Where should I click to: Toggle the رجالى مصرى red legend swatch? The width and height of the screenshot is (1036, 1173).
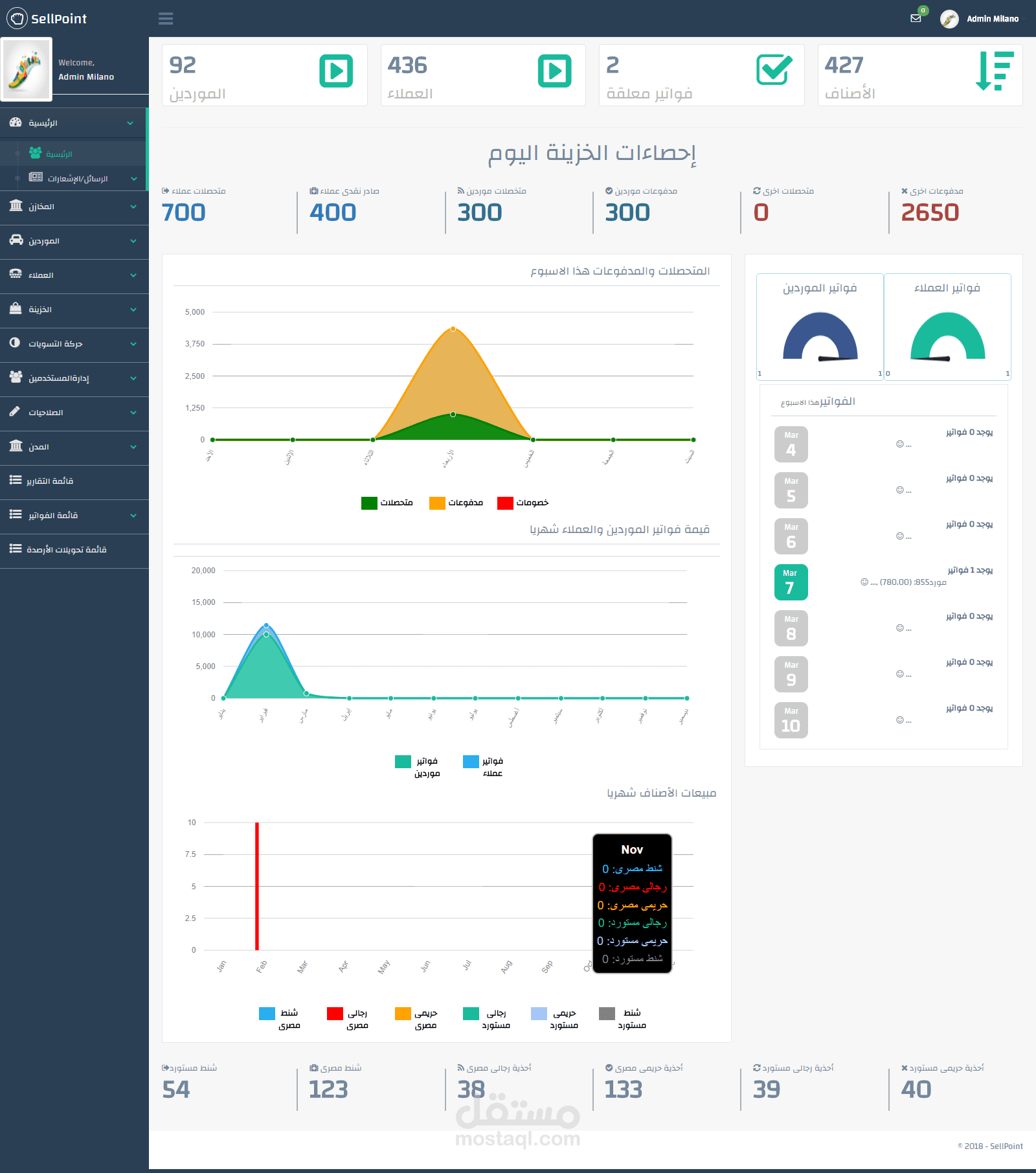click(x=335, y=1014)
